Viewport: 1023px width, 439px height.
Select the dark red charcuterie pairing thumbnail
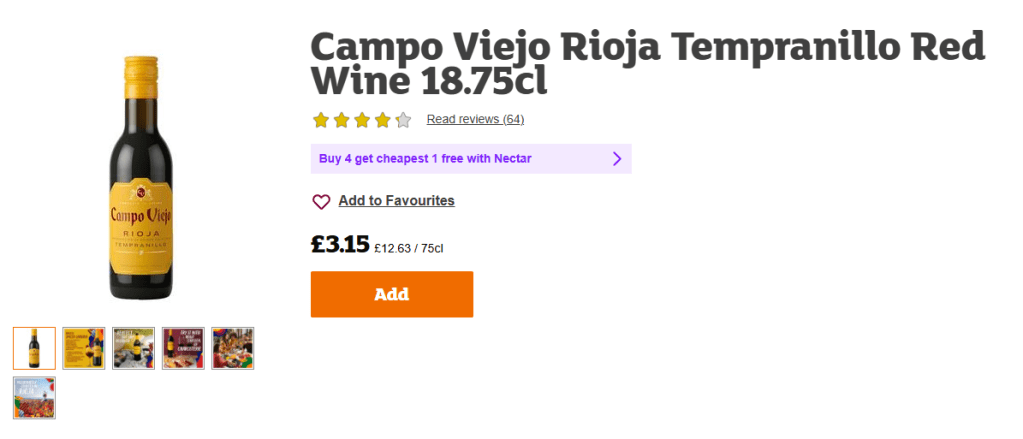pos(183,348)
